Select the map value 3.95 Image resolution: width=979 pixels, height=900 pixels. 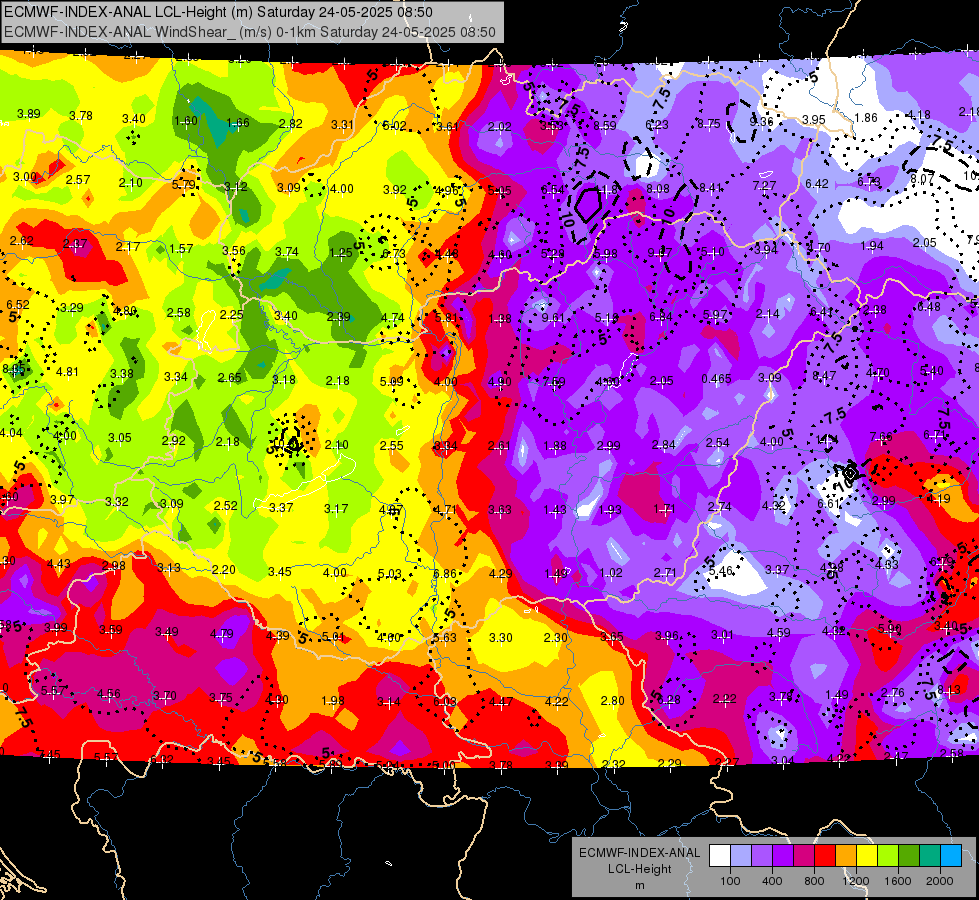814,119
